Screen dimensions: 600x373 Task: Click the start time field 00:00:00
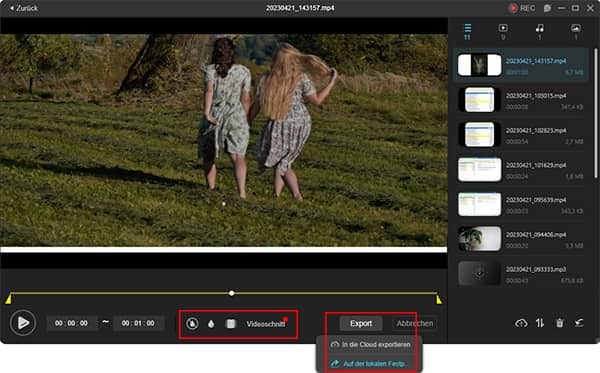click(71, 323)
